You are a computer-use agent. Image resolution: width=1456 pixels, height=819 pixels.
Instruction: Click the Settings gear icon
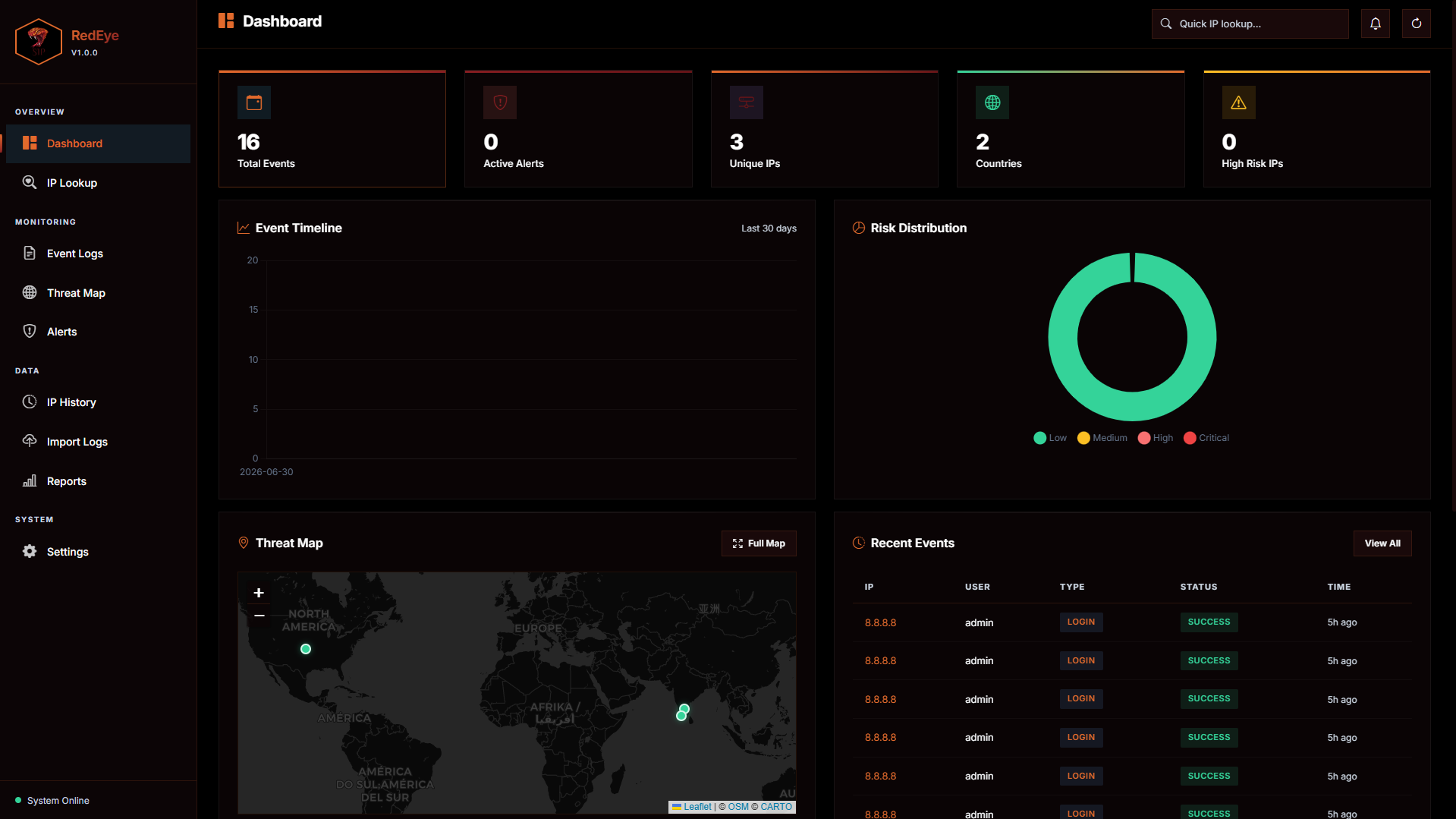pyautogui.click(x=30, y=551)
